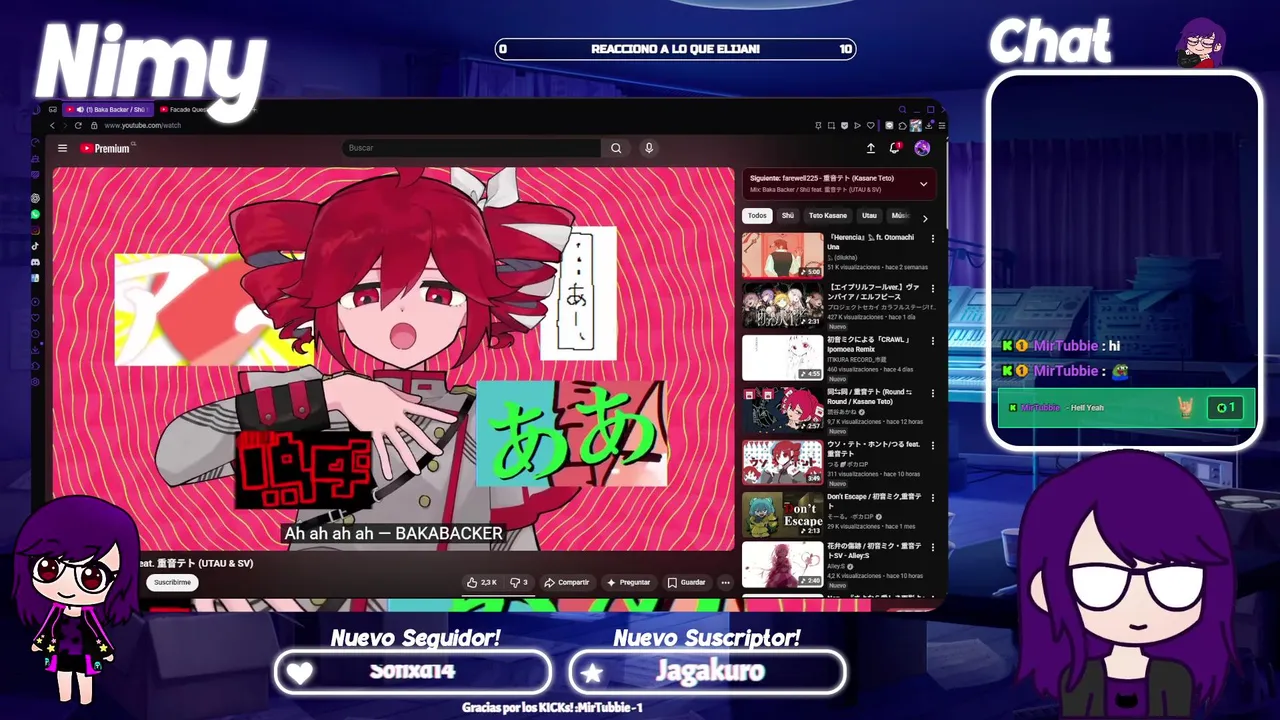Go back with the browser back arrow
This screenshot has width=1280, height=720.
click(52, 125)
